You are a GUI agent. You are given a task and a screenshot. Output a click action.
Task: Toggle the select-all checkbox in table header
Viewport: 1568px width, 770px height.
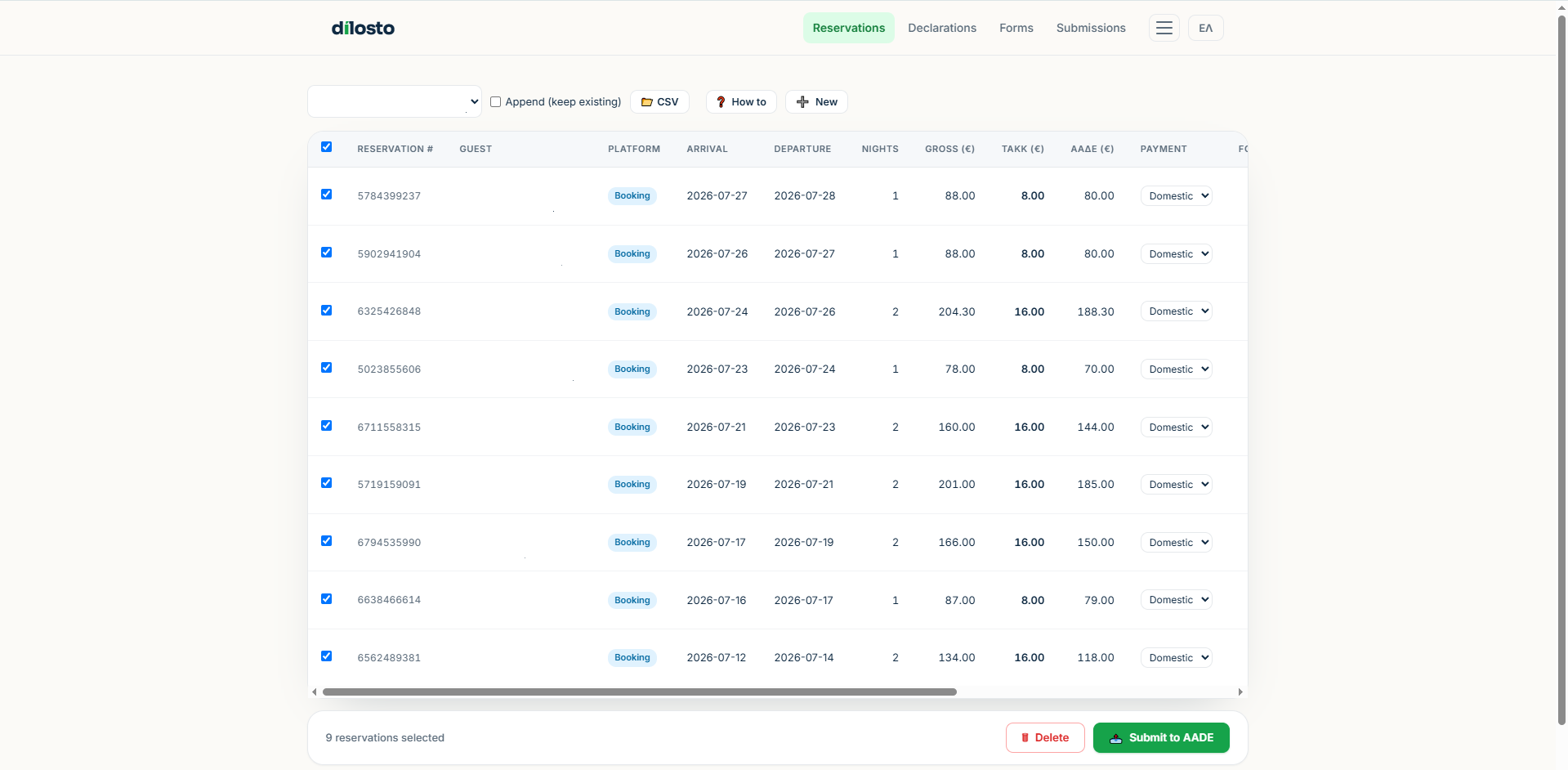click(x=326, y=147)
